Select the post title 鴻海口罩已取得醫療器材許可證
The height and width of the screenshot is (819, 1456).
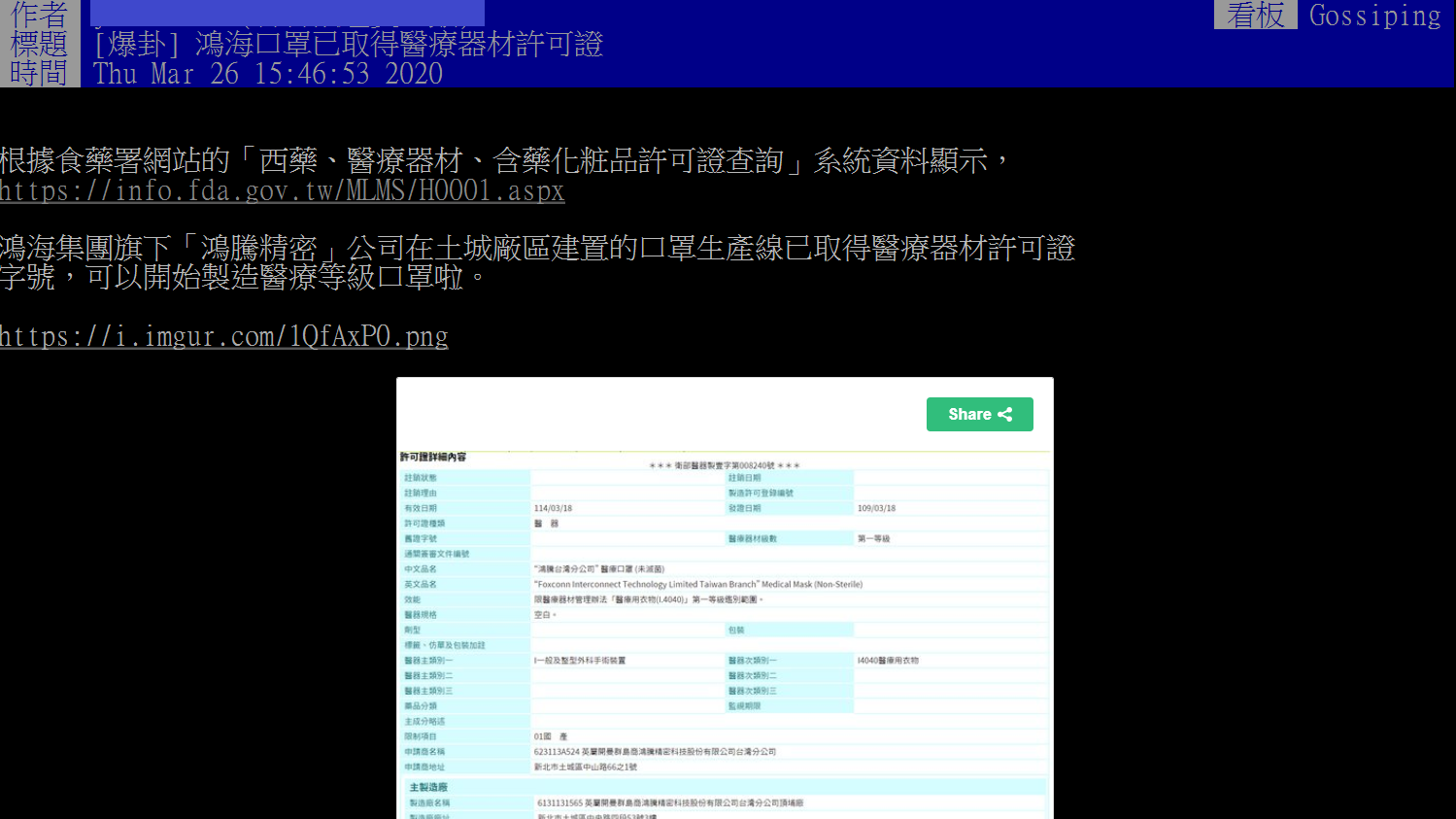point(399,44)
